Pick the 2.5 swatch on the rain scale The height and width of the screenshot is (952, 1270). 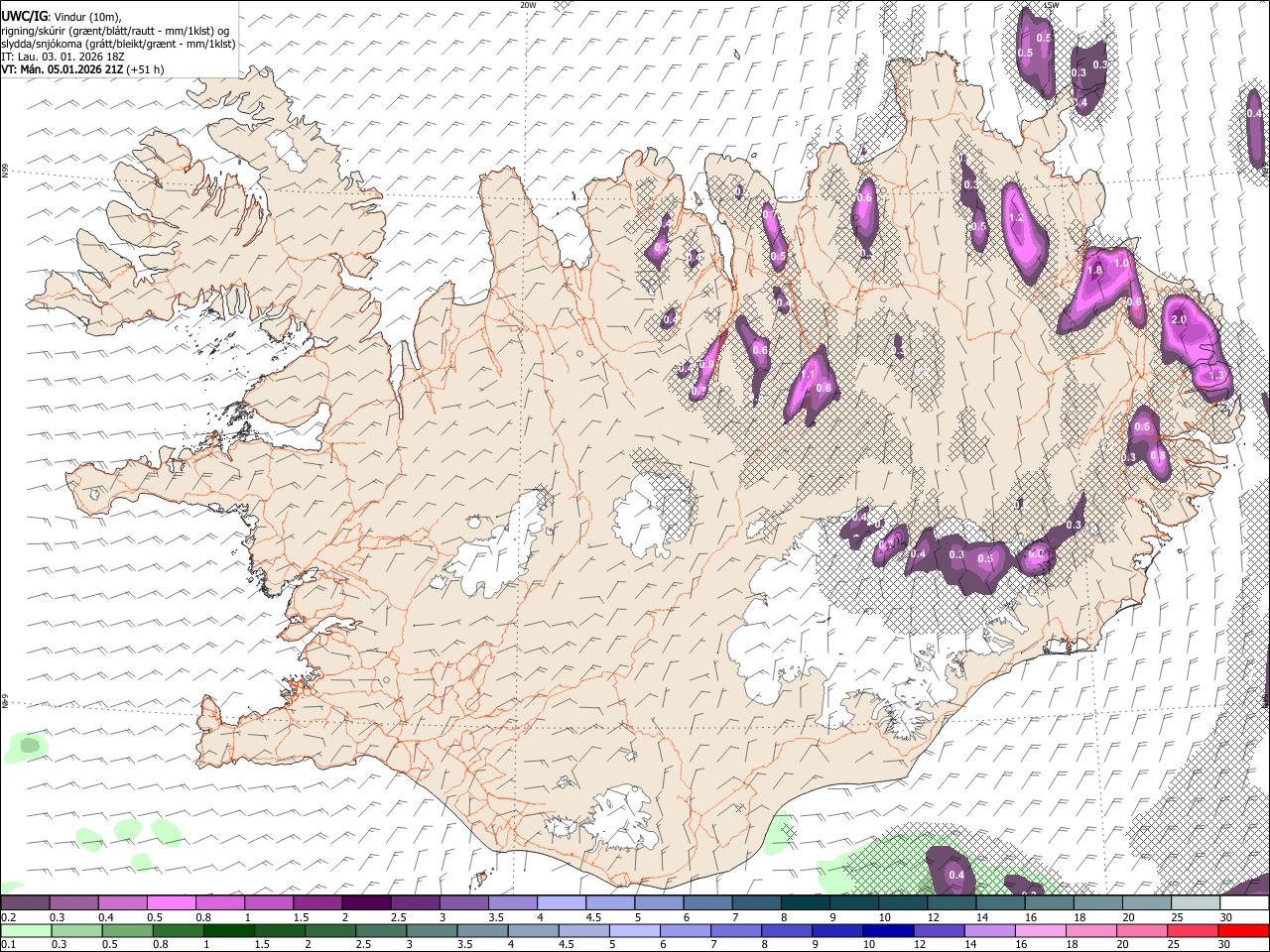(x=381, y=930)
